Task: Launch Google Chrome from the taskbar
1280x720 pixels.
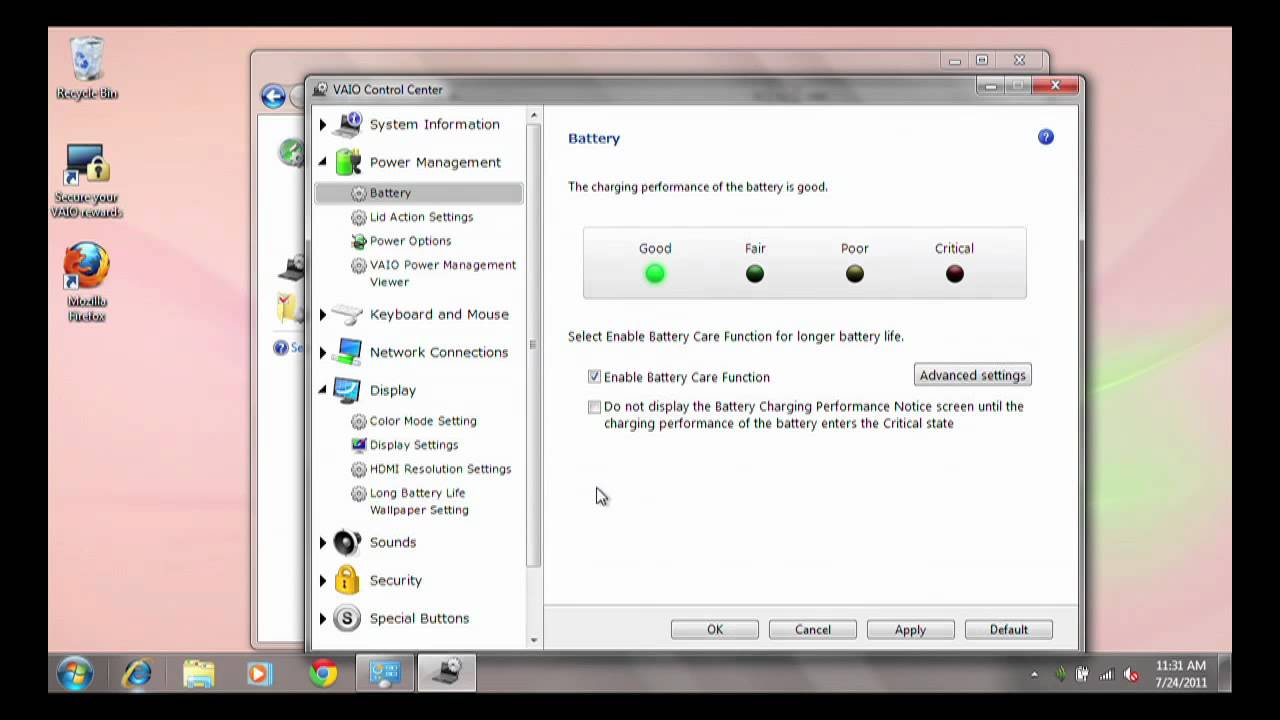Action: point(322,673)
